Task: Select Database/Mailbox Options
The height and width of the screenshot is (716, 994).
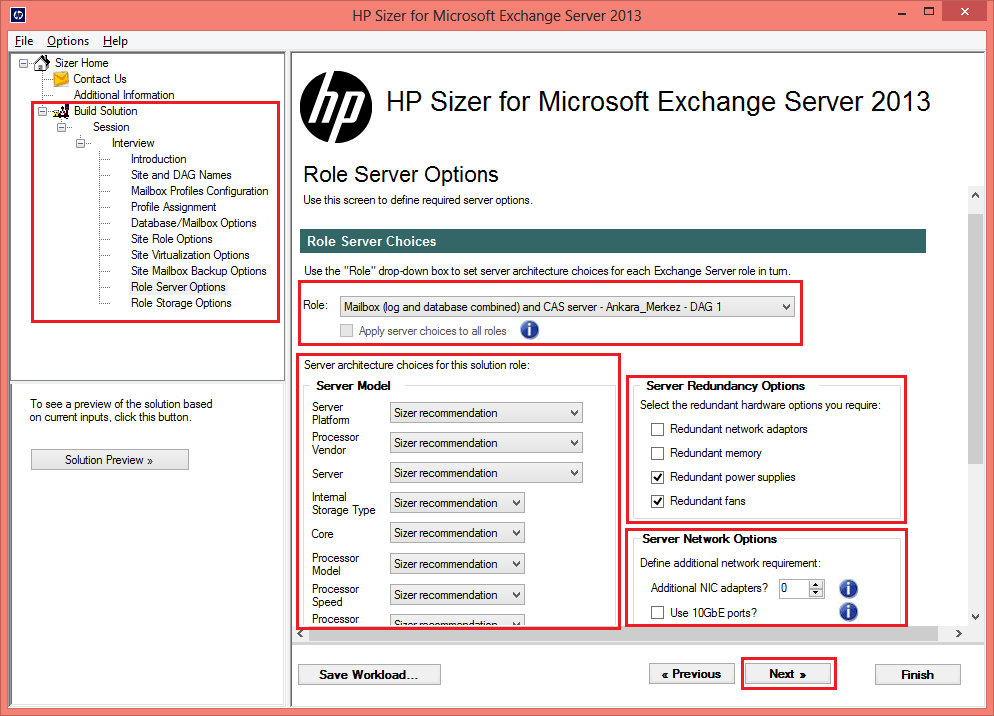Action: (x=194, y=223)
